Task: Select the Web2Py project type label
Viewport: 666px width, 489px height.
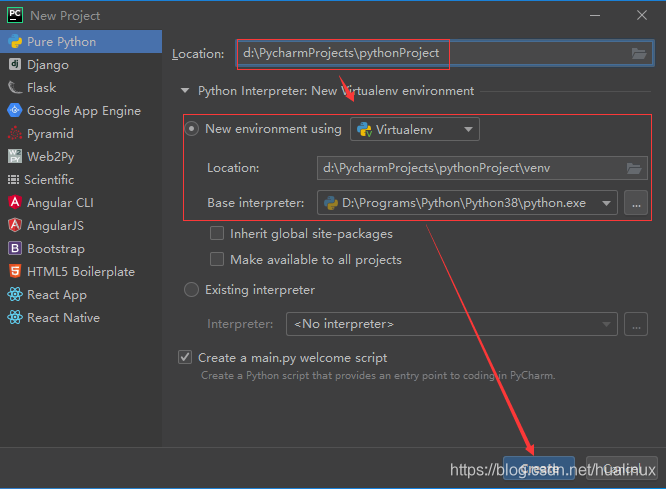Action: (x=51, y=157)
